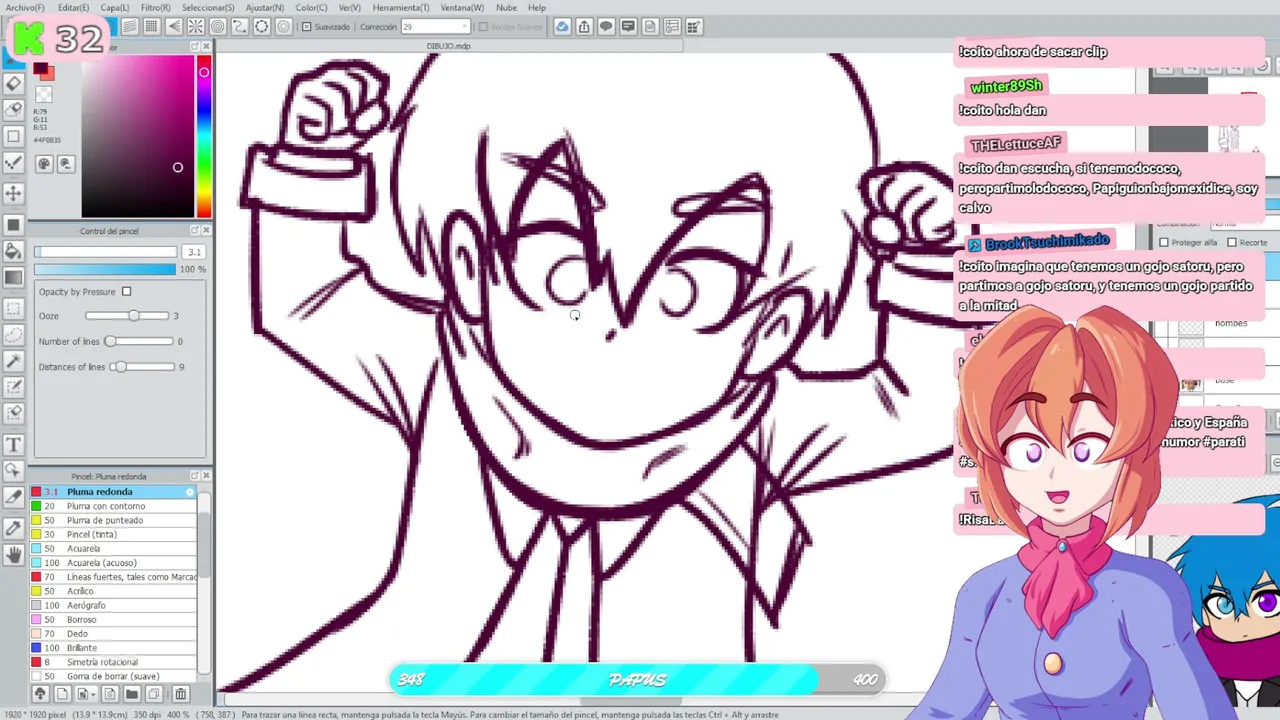This screenshot has width=1280, height=720.
Task: Click the share upload icon in top toolbar
Action: point(584,26)
